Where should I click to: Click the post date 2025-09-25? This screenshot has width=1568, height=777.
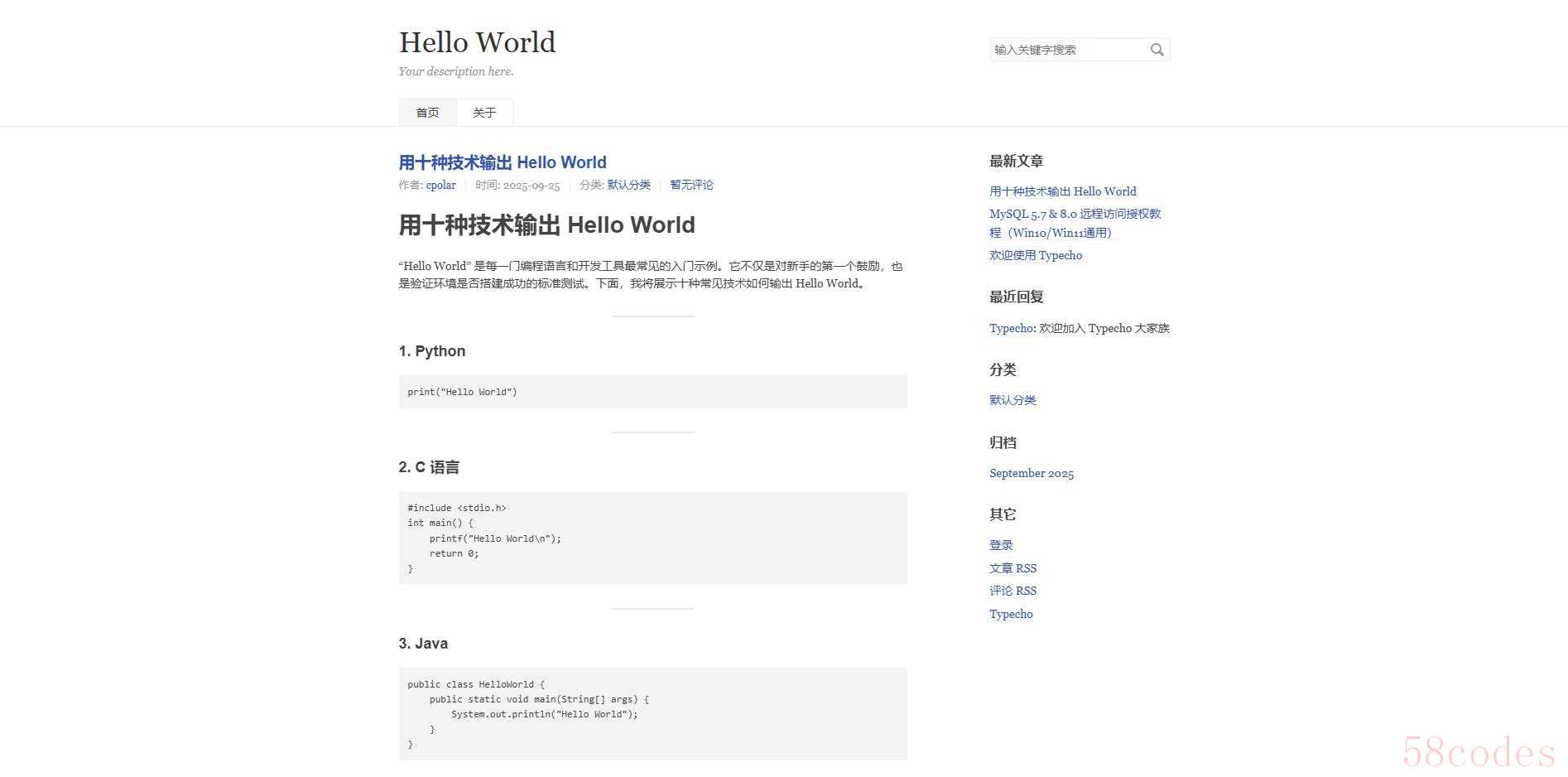[x=531, y=185]
